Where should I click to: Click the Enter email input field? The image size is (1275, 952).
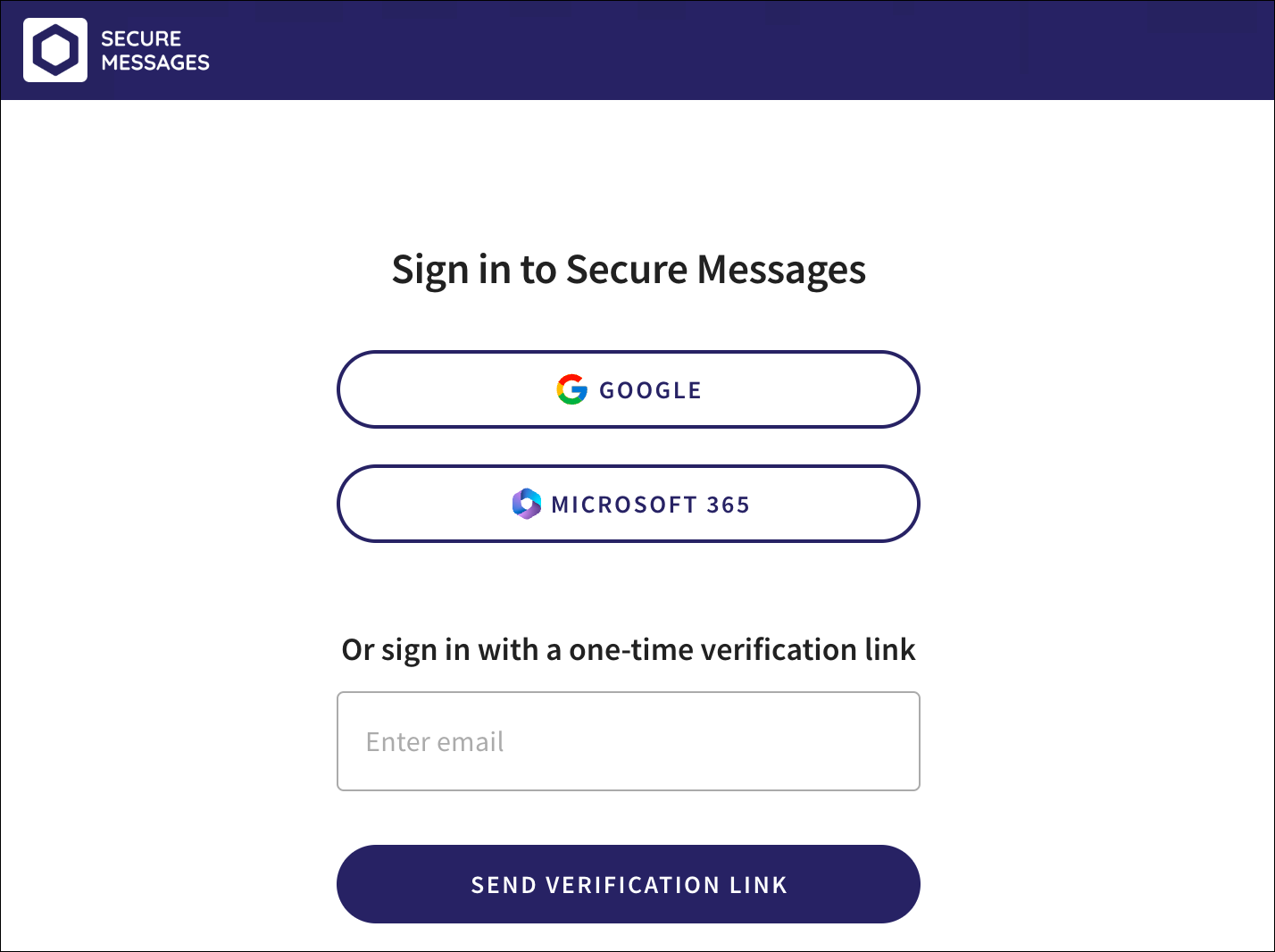tap(628, 741)
